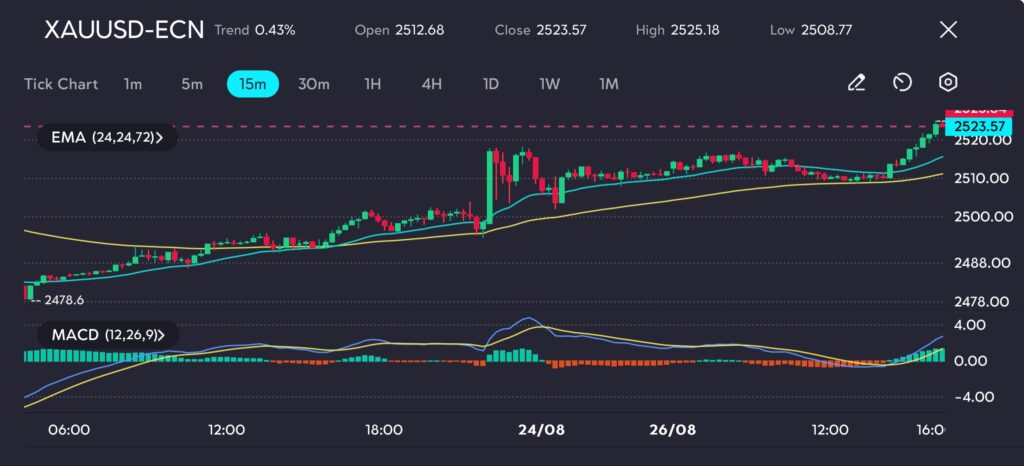Viewport: 1024px width, 466px height.
Task: Select the 1W weekly timeframe
Action: point(549,84)
